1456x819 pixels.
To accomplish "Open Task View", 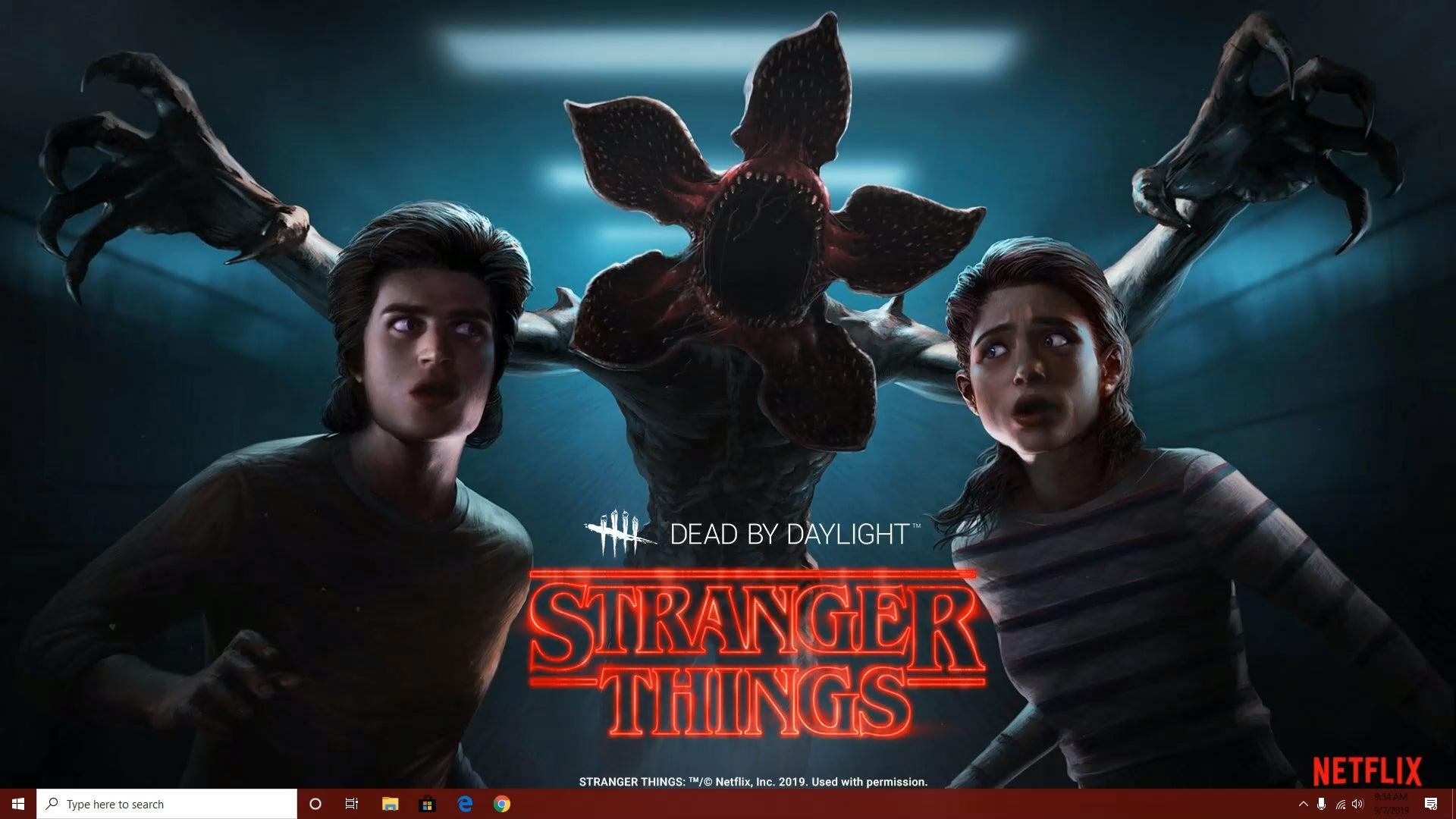I will point(352,804).
